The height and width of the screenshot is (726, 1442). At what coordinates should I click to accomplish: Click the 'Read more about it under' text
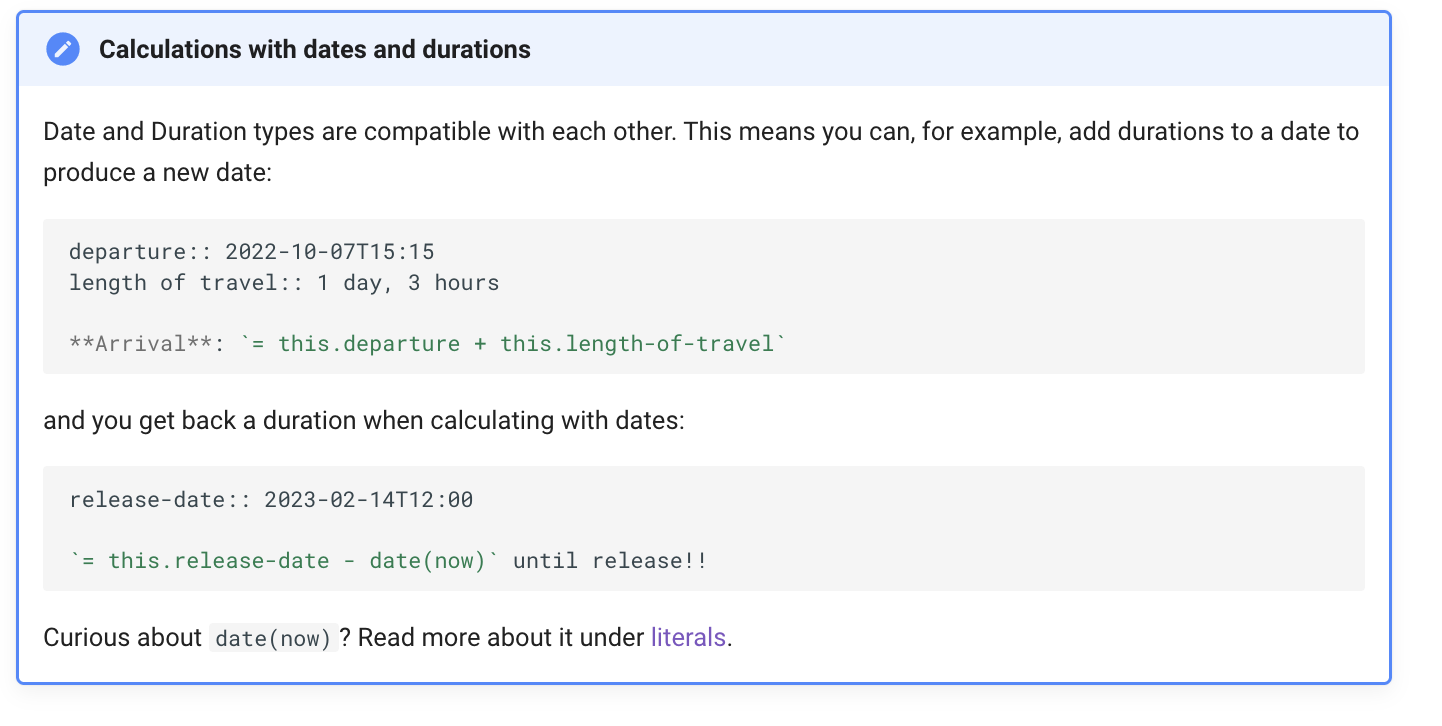[x=500, y=637]
